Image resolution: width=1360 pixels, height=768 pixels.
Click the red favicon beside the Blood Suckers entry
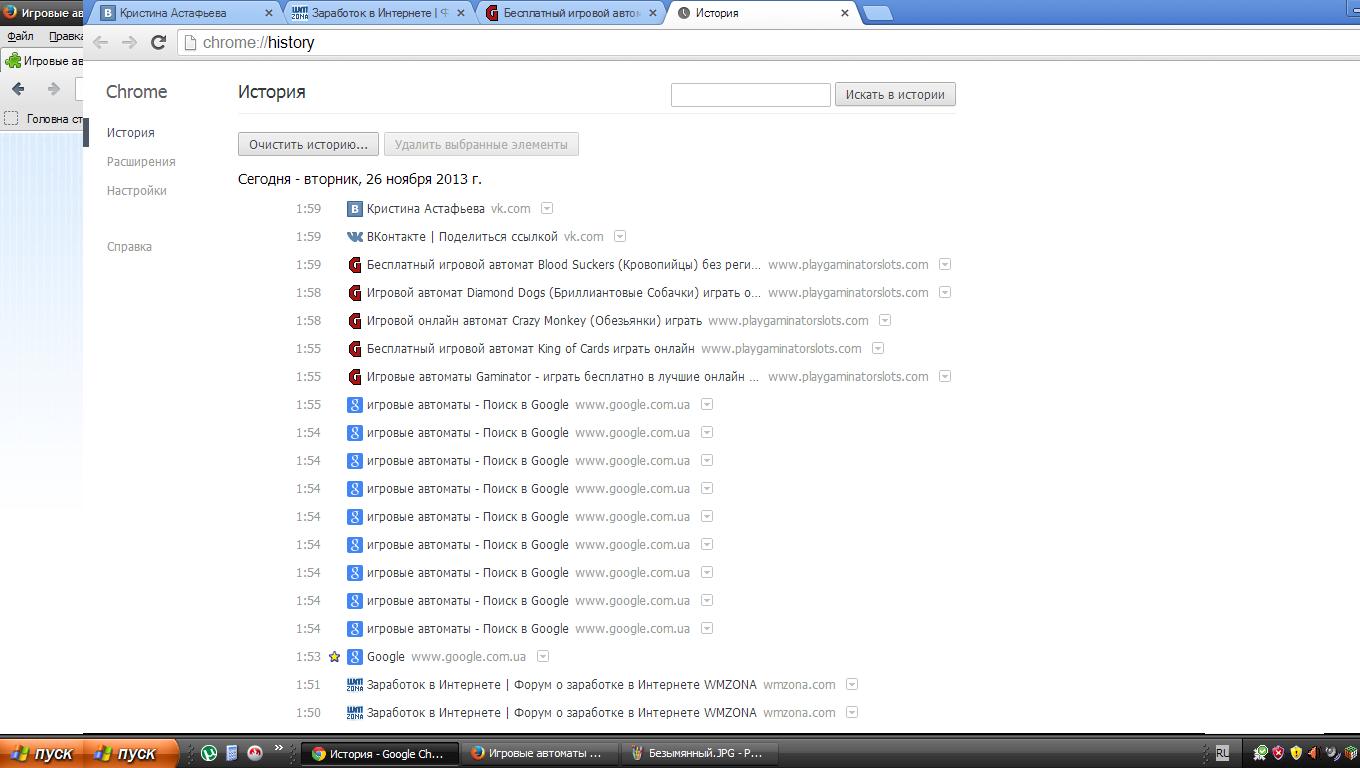point(354,265)
